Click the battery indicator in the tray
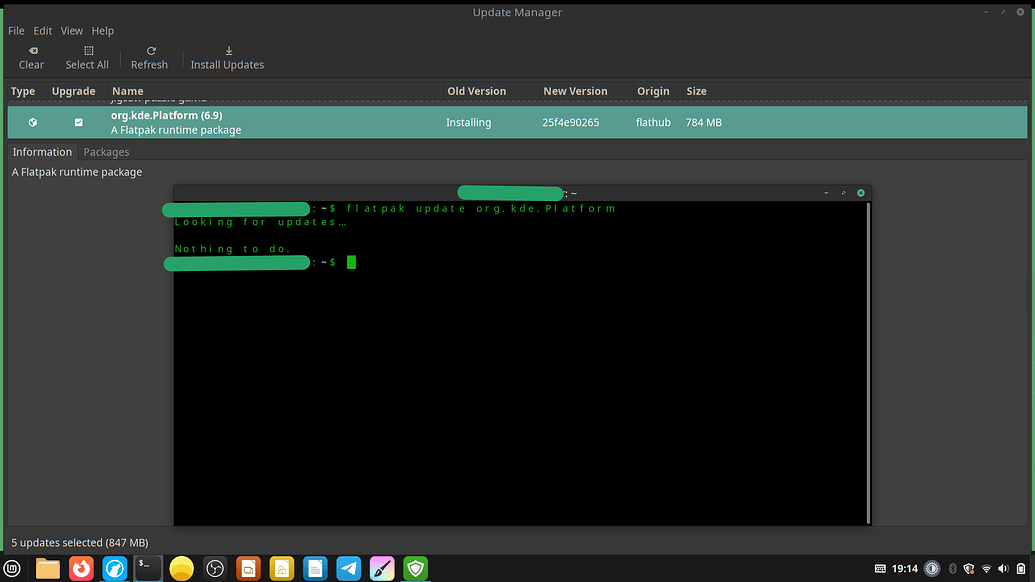 [x=1020, y=567]
